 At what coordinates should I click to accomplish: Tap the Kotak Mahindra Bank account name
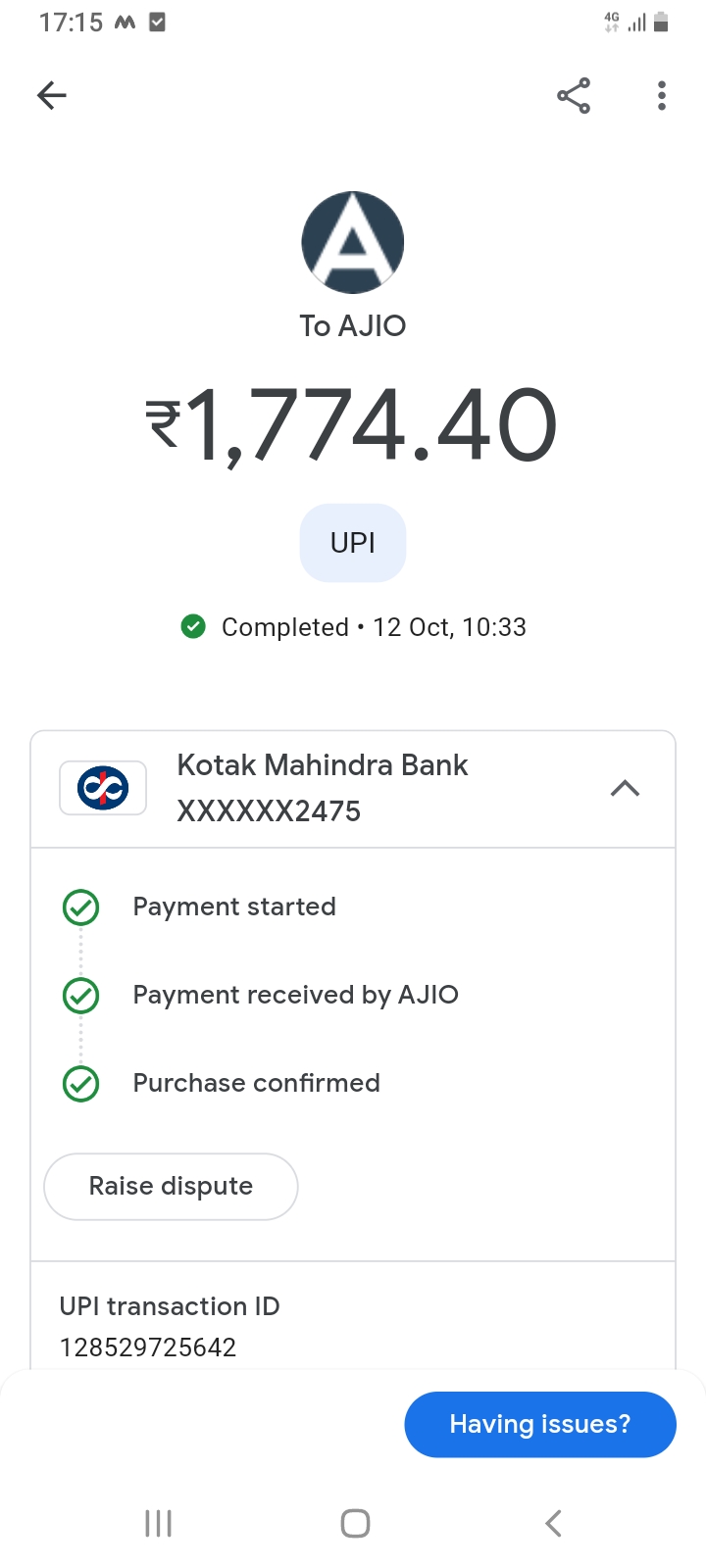(x=322, y=765)
